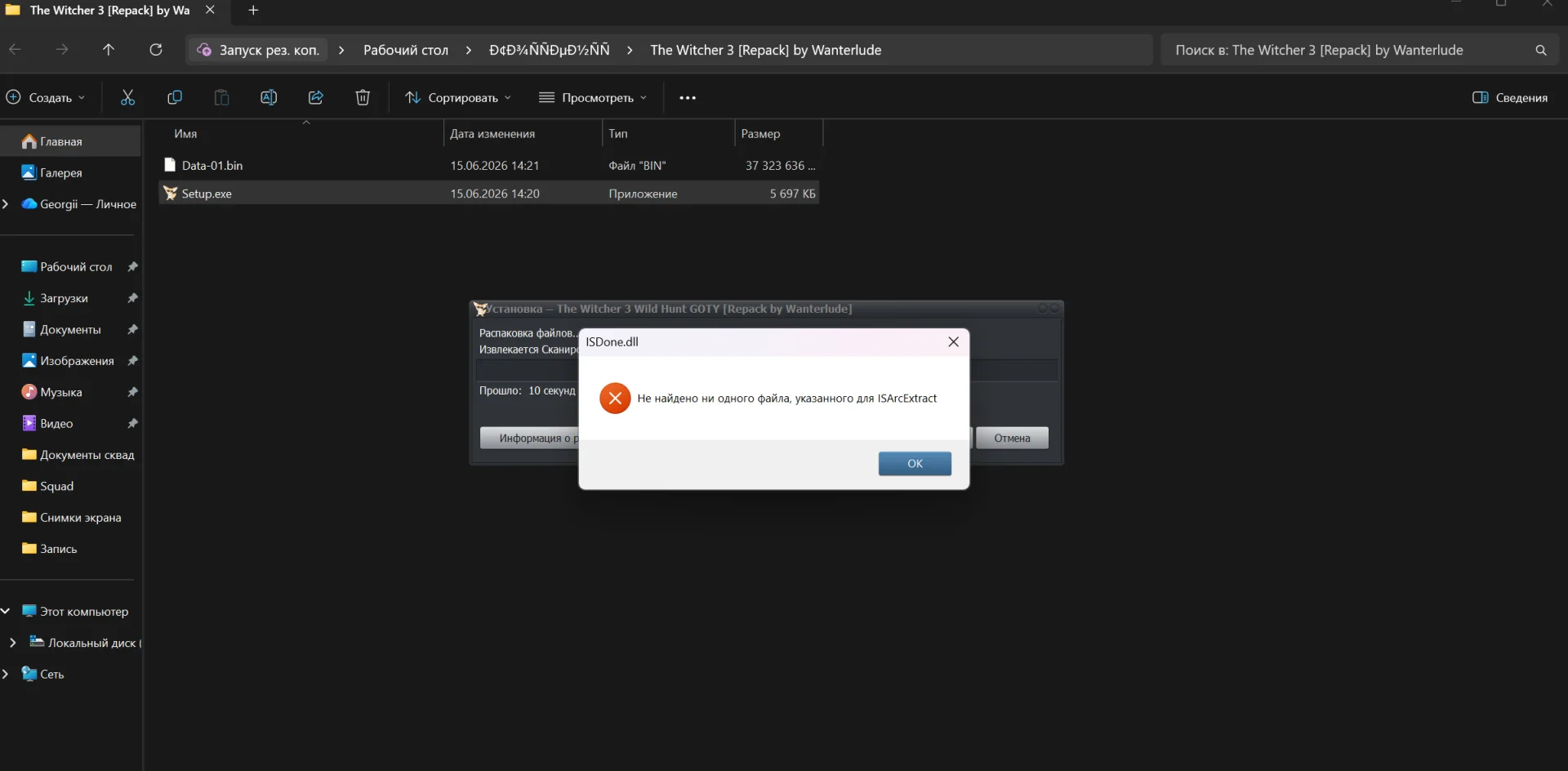The height and width of the screenshot is (771, 1568).
Task: Unpin Музыка from quick access
Action: click(132, 392)
